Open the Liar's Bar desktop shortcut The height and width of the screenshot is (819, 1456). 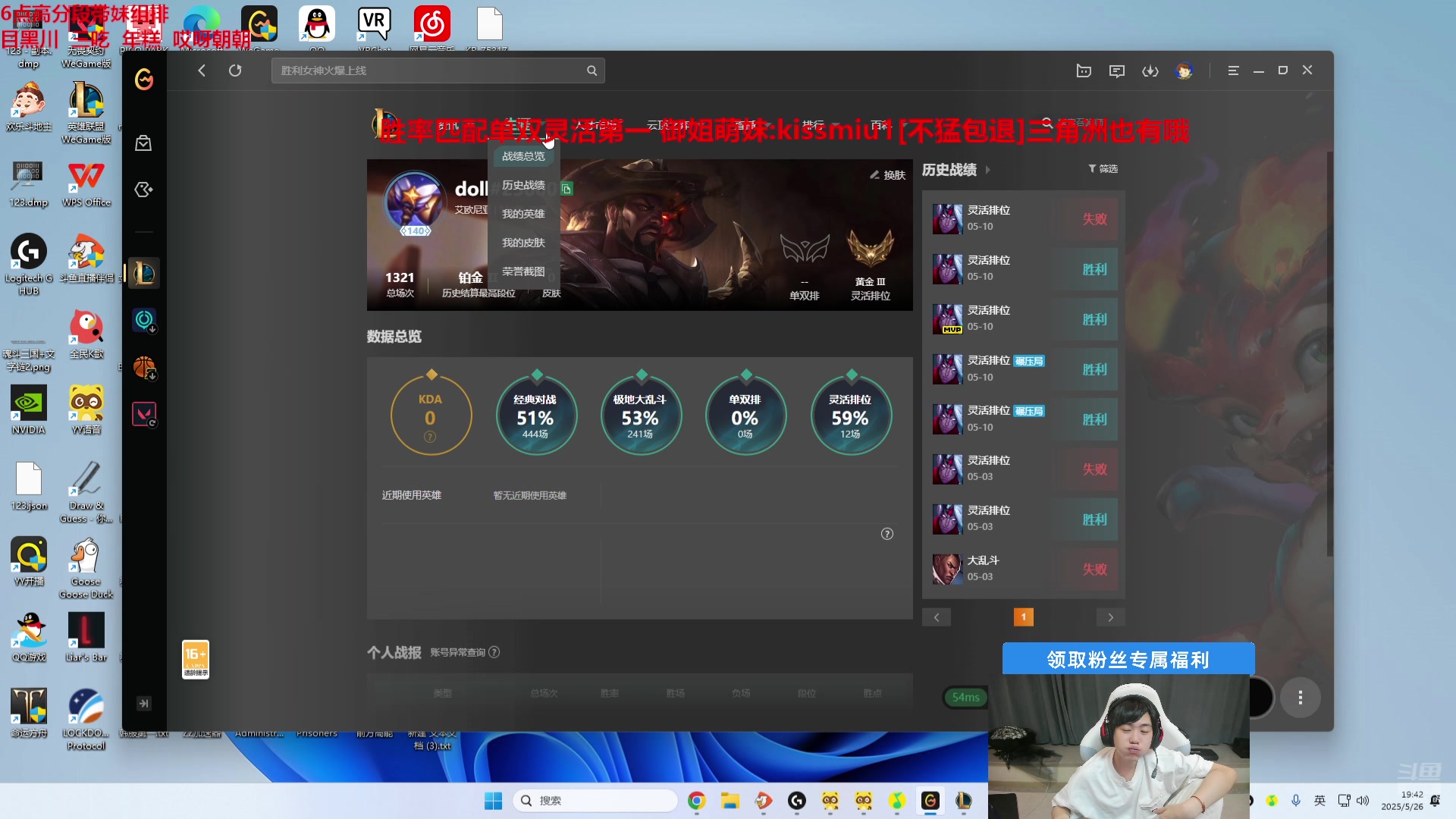click(86, 637)
